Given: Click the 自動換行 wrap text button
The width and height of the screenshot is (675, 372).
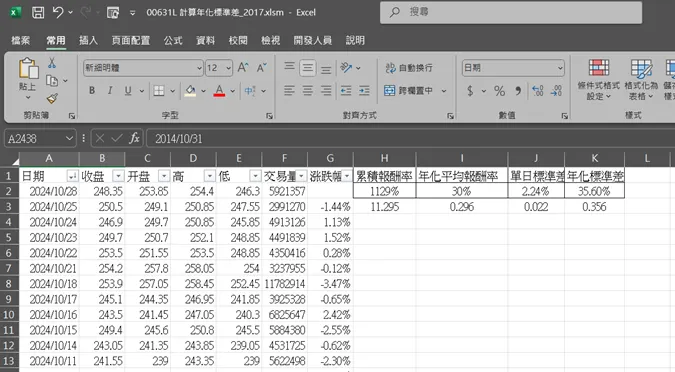Looking at the screenshot, I should pyautogui.click(x=409, y=68).
